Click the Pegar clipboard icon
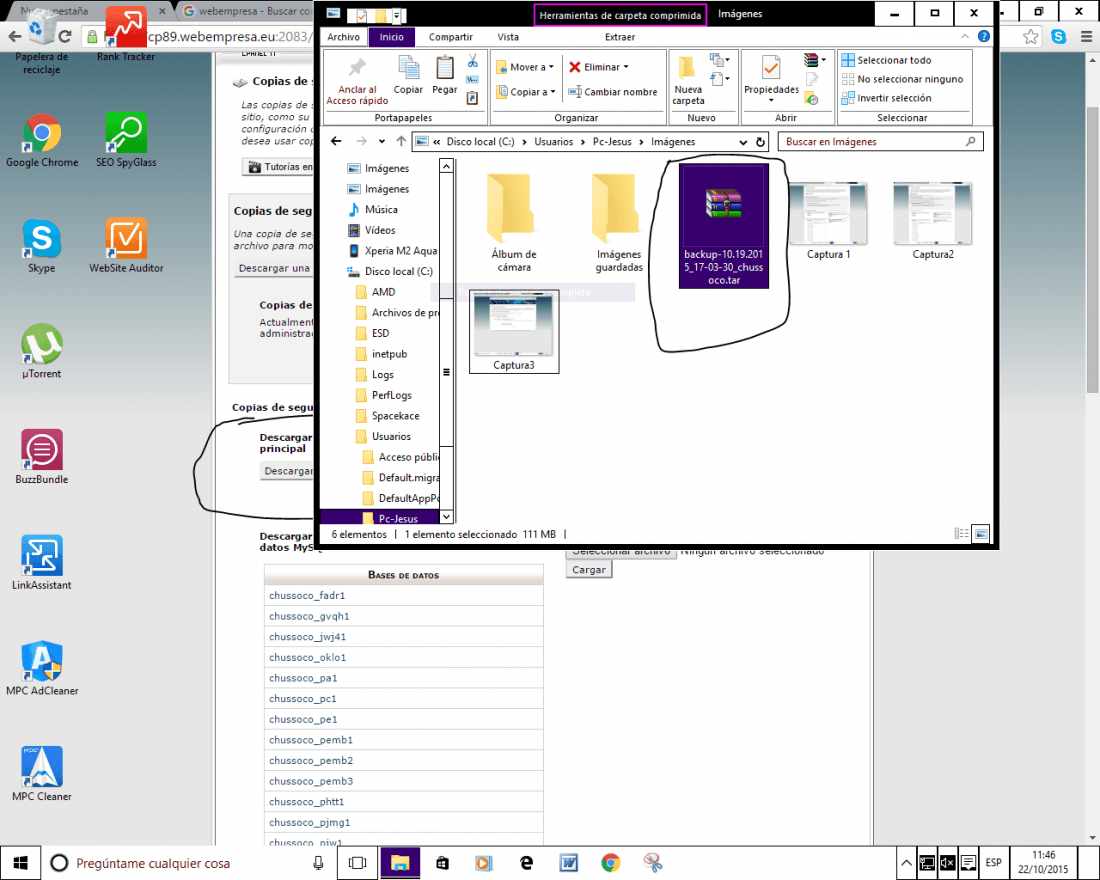Screen dimensions: 1100x880 tap(444, 75)
